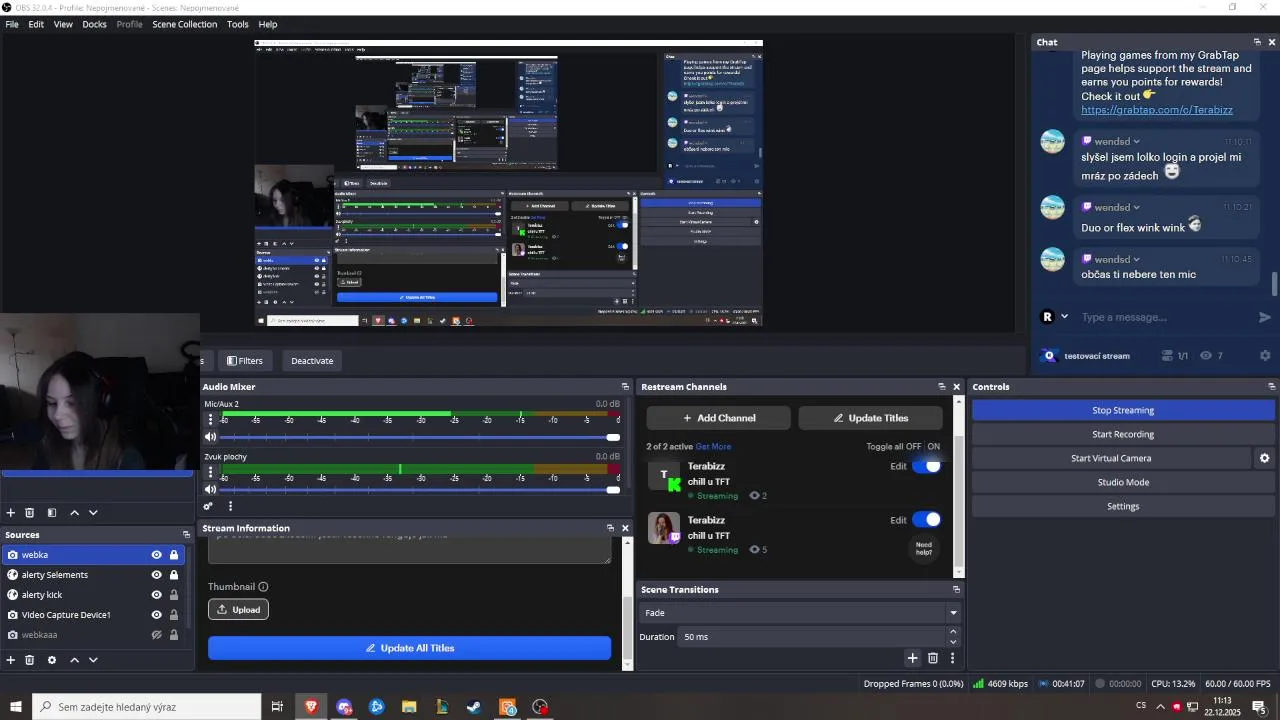Add a new source with plus icon

(11, 660)
